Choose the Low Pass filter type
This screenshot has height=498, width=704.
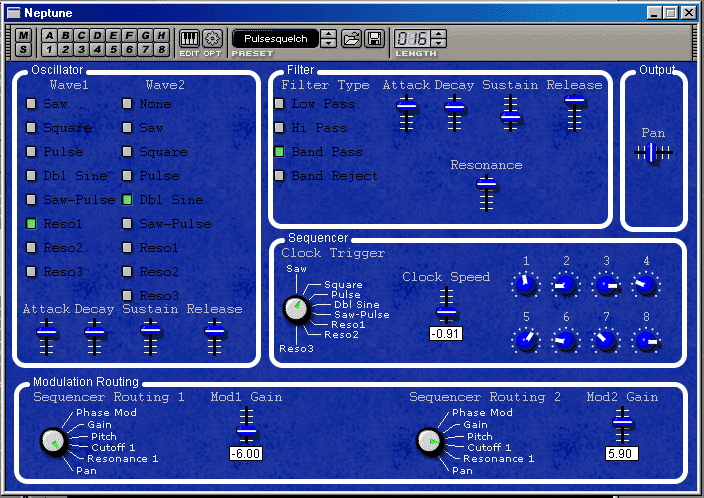279,104
